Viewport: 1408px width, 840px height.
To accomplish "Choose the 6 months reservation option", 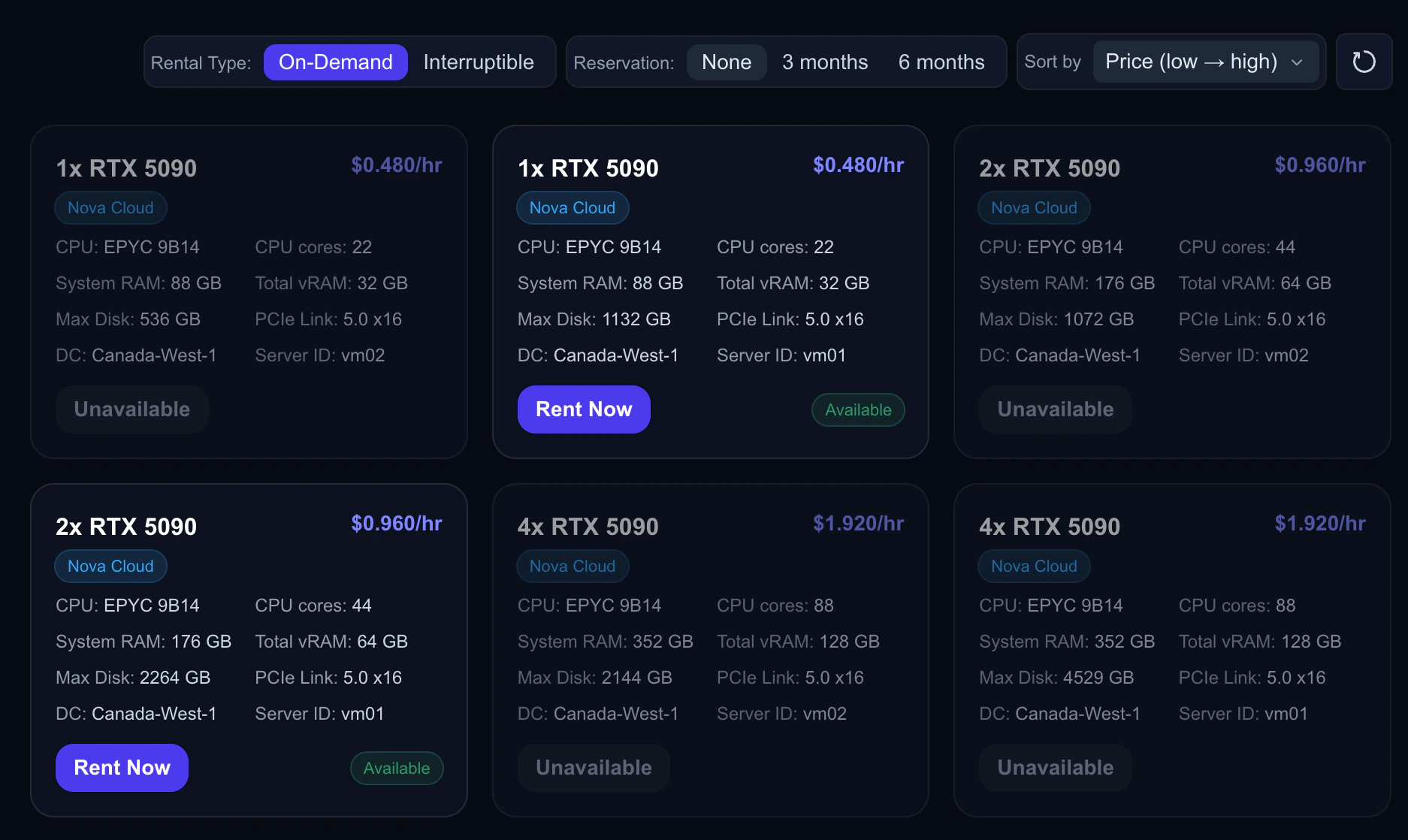I will (x=941, y=62).
